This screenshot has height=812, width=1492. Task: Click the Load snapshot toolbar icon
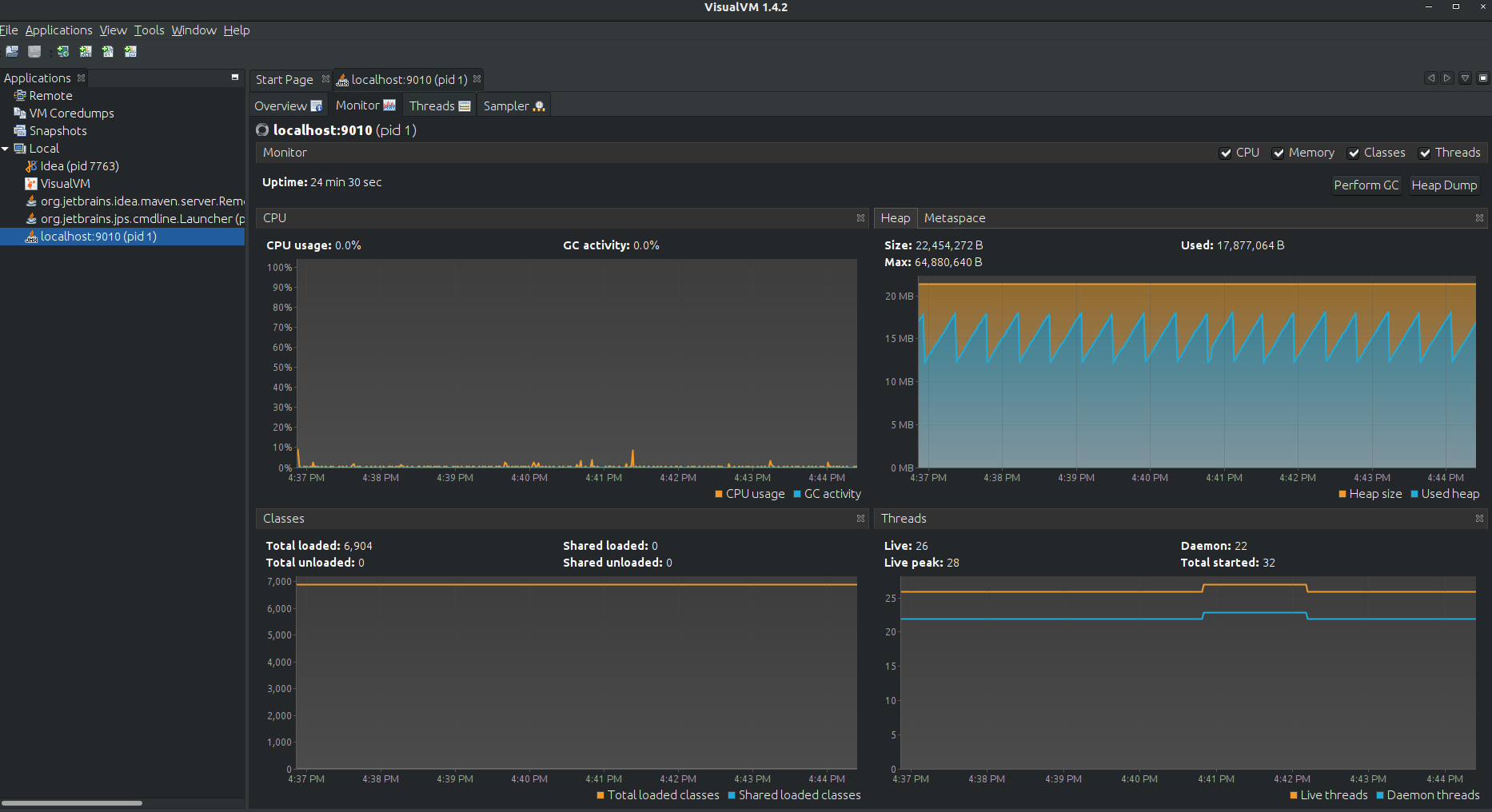[x=12, y=51]
